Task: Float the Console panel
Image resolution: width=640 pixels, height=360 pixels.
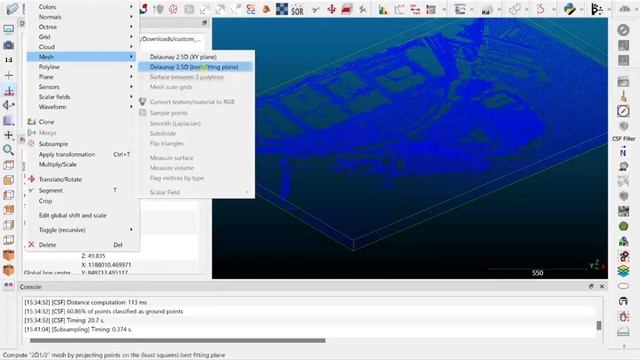Action: coord(591,287)
